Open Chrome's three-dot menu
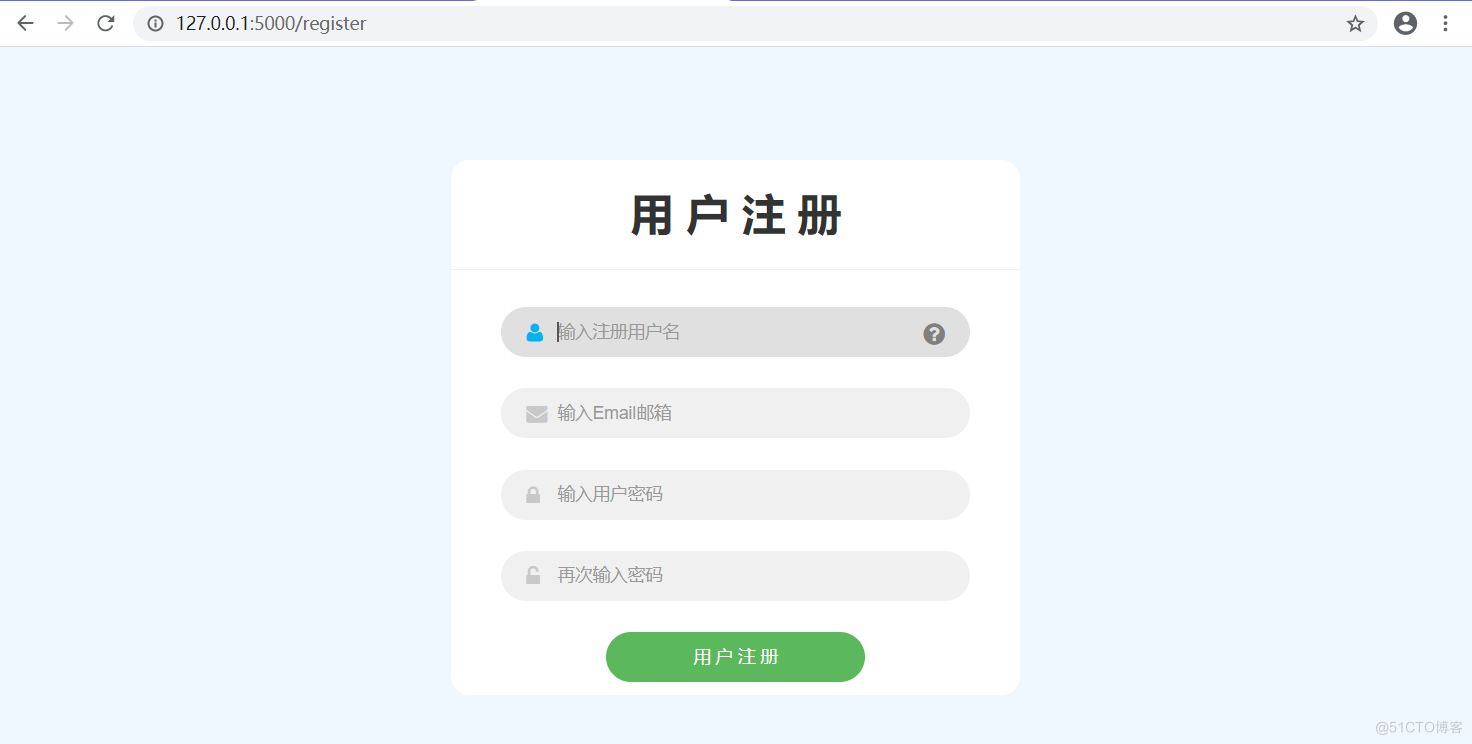This screenshot has height=744, width=1472. click(1445, 23)
